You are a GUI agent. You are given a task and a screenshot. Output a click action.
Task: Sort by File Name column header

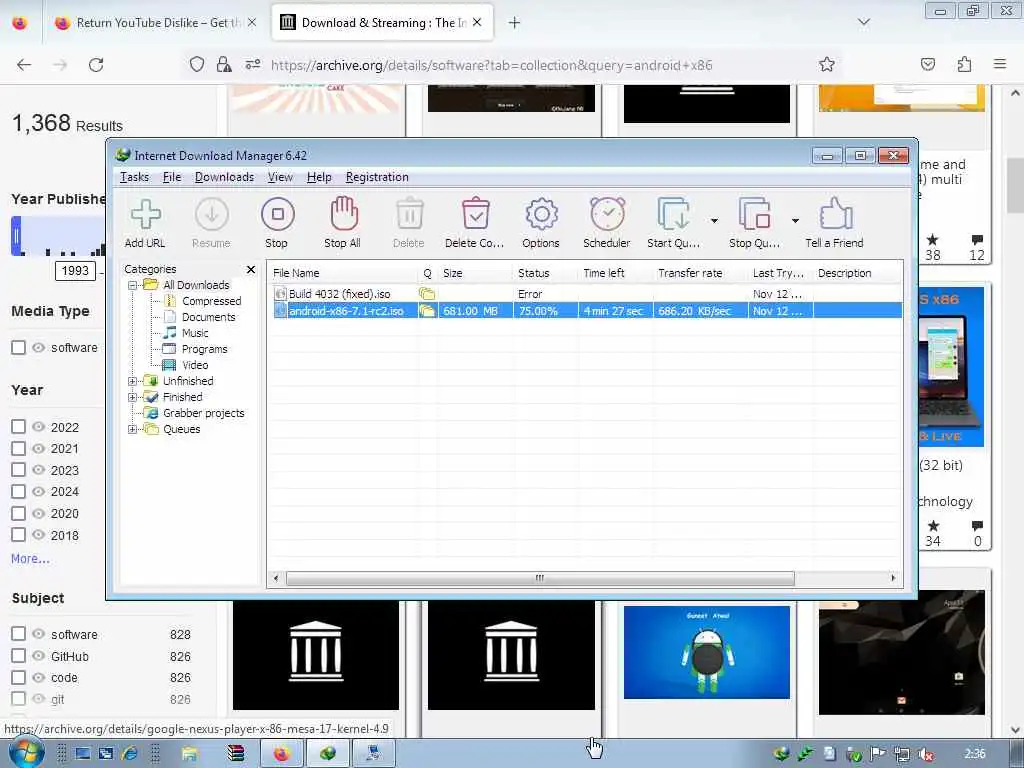(343, 273)
